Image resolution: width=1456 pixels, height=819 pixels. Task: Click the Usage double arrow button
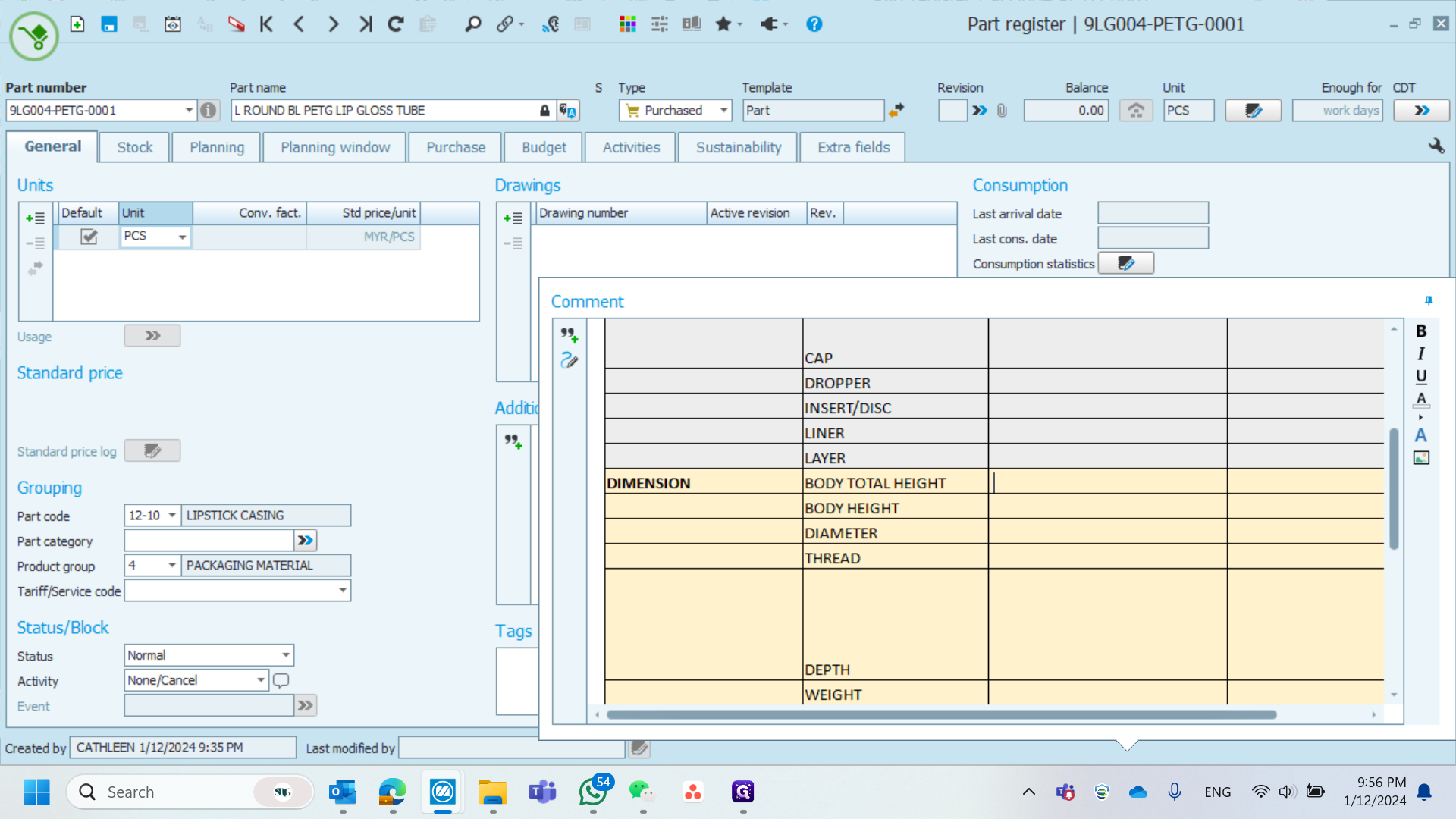(x=152, y=336)
